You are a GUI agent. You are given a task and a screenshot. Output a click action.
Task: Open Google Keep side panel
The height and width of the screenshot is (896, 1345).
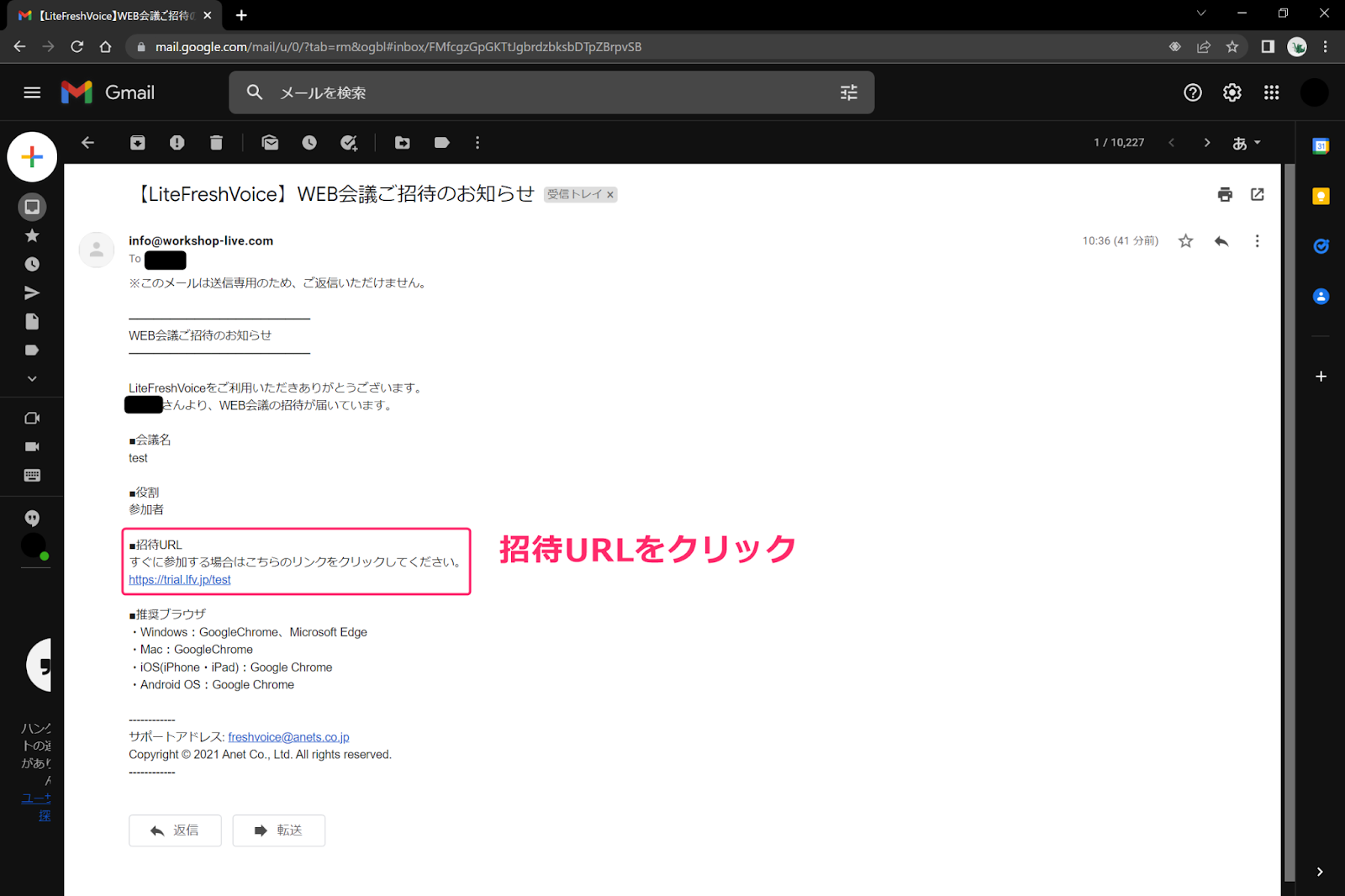[1321, 196]
